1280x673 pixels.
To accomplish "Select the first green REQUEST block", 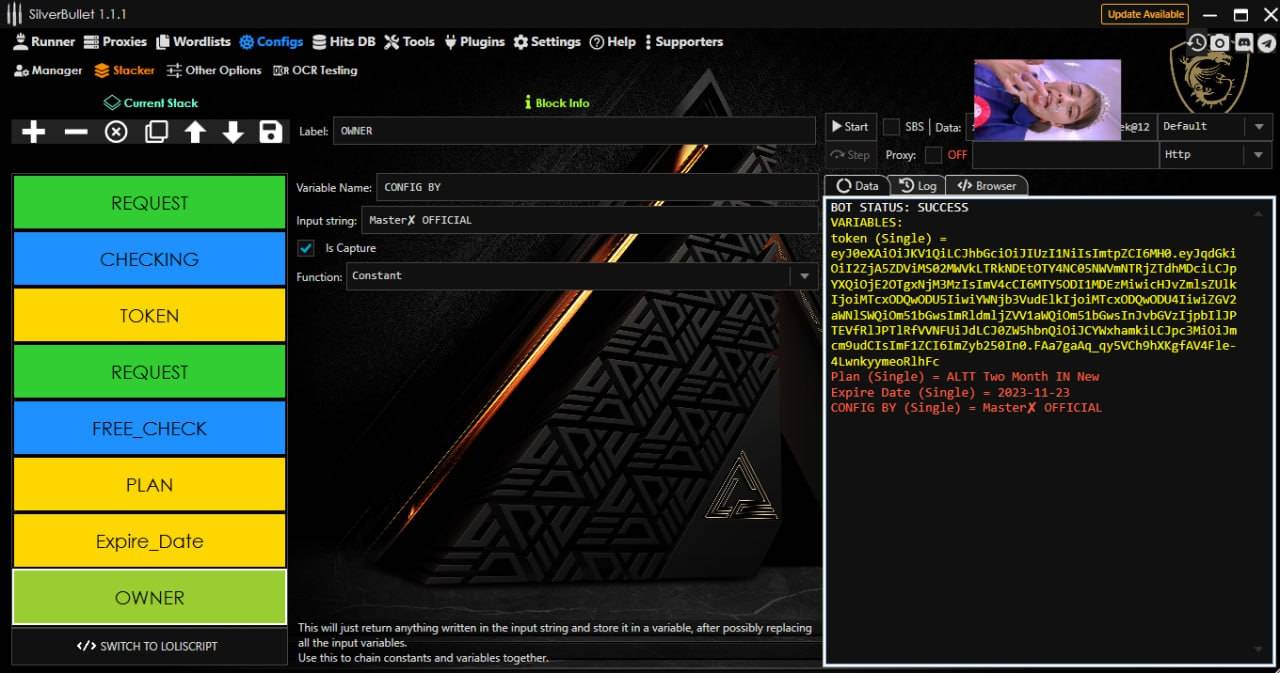I will [x=149, y=203].
